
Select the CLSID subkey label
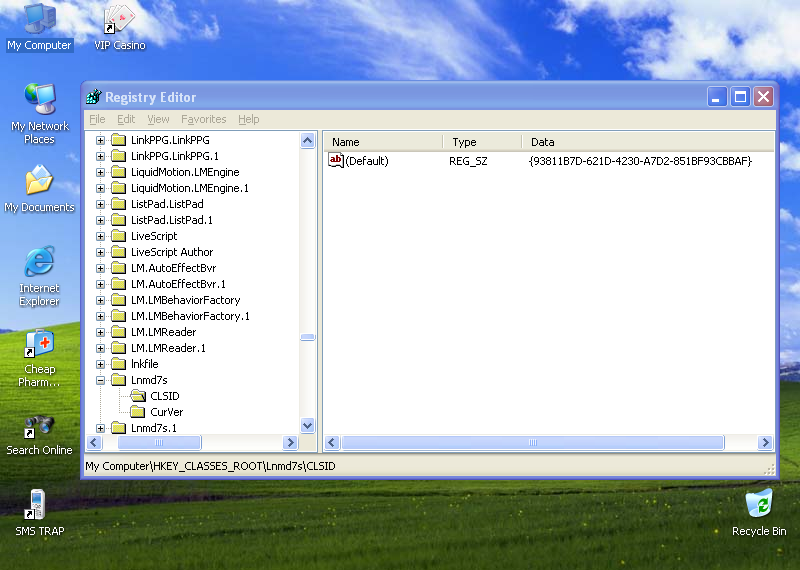165,396
